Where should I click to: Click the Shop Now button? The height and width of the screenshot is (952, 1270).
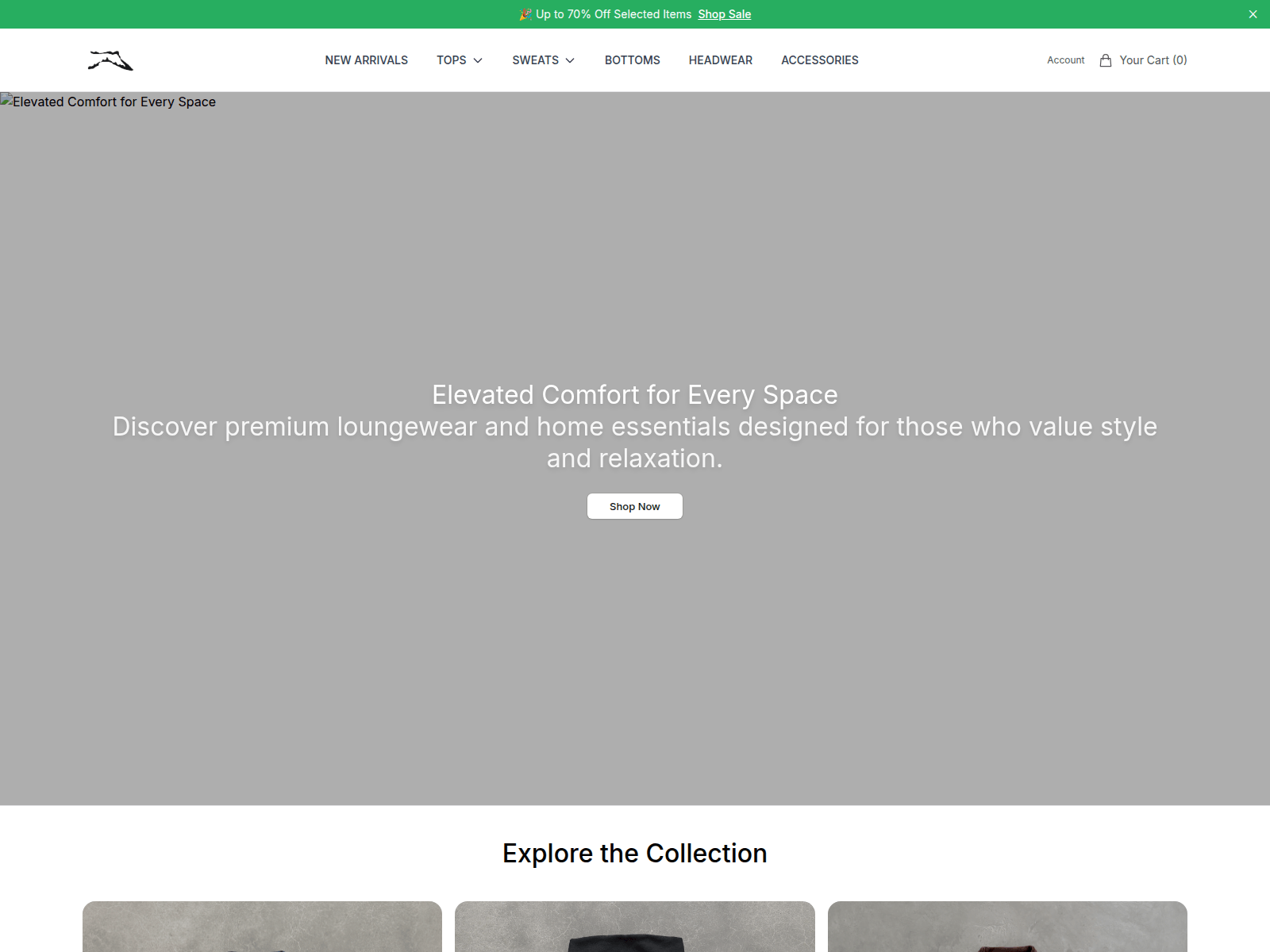pyautogui.click(x=635, y=506)
